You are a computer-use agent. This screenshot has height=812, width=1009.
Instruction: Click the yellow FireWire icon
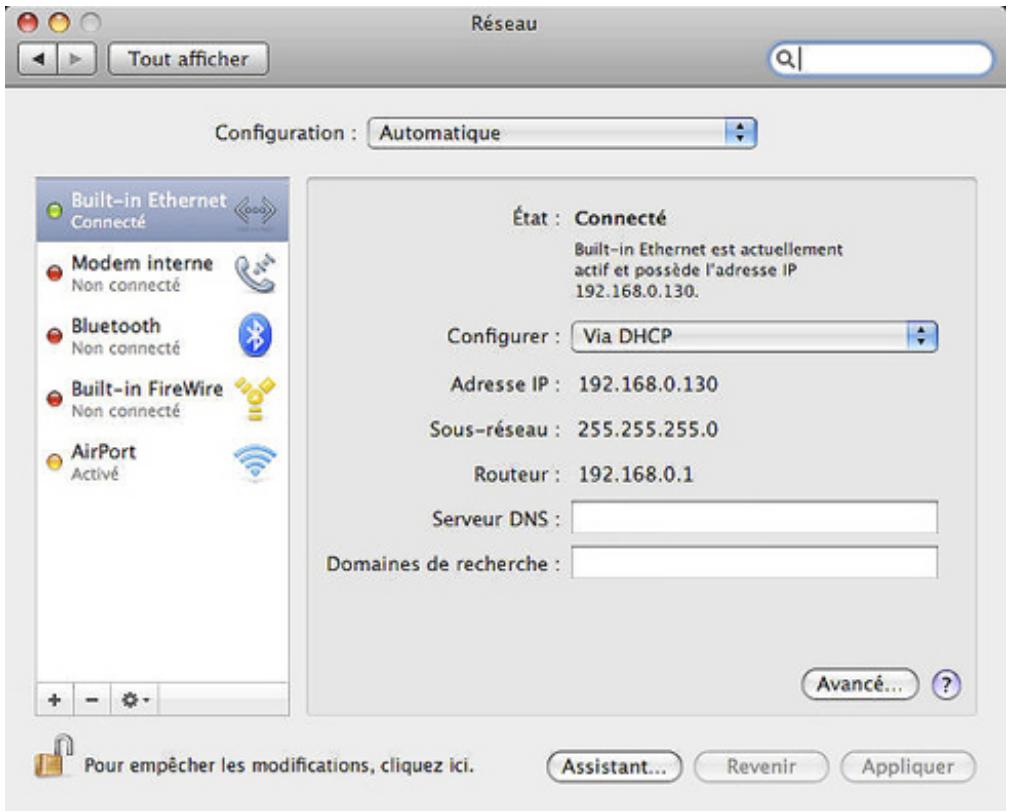255,399
